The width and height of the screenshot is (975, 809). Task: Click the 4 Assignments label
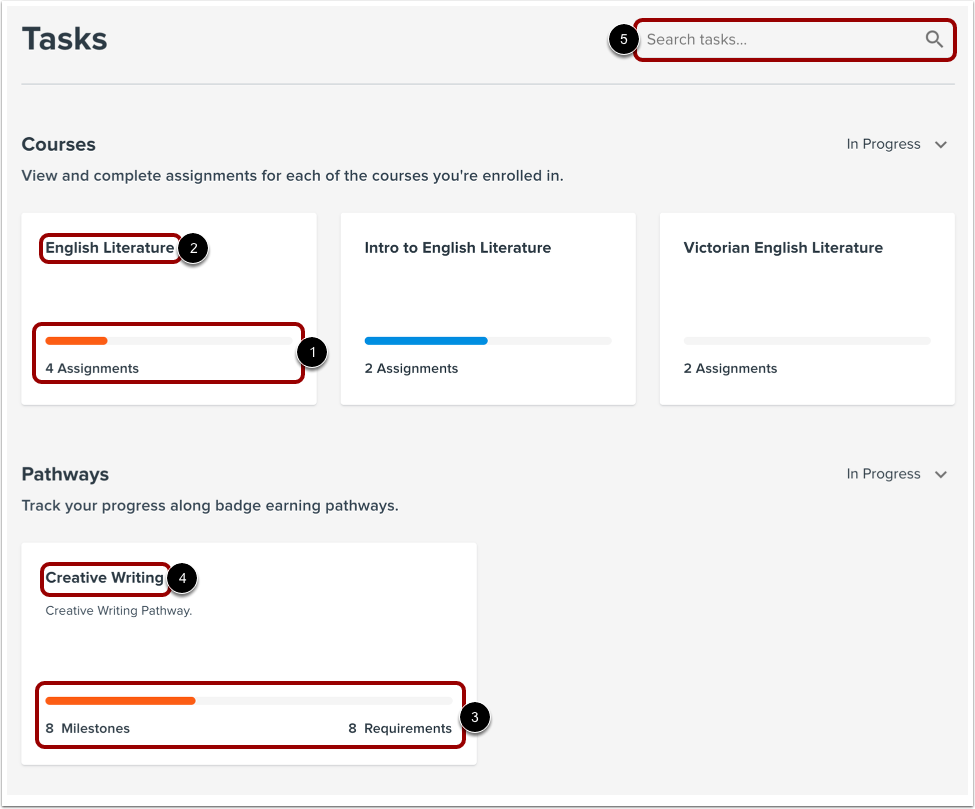[x=91, y=368]
